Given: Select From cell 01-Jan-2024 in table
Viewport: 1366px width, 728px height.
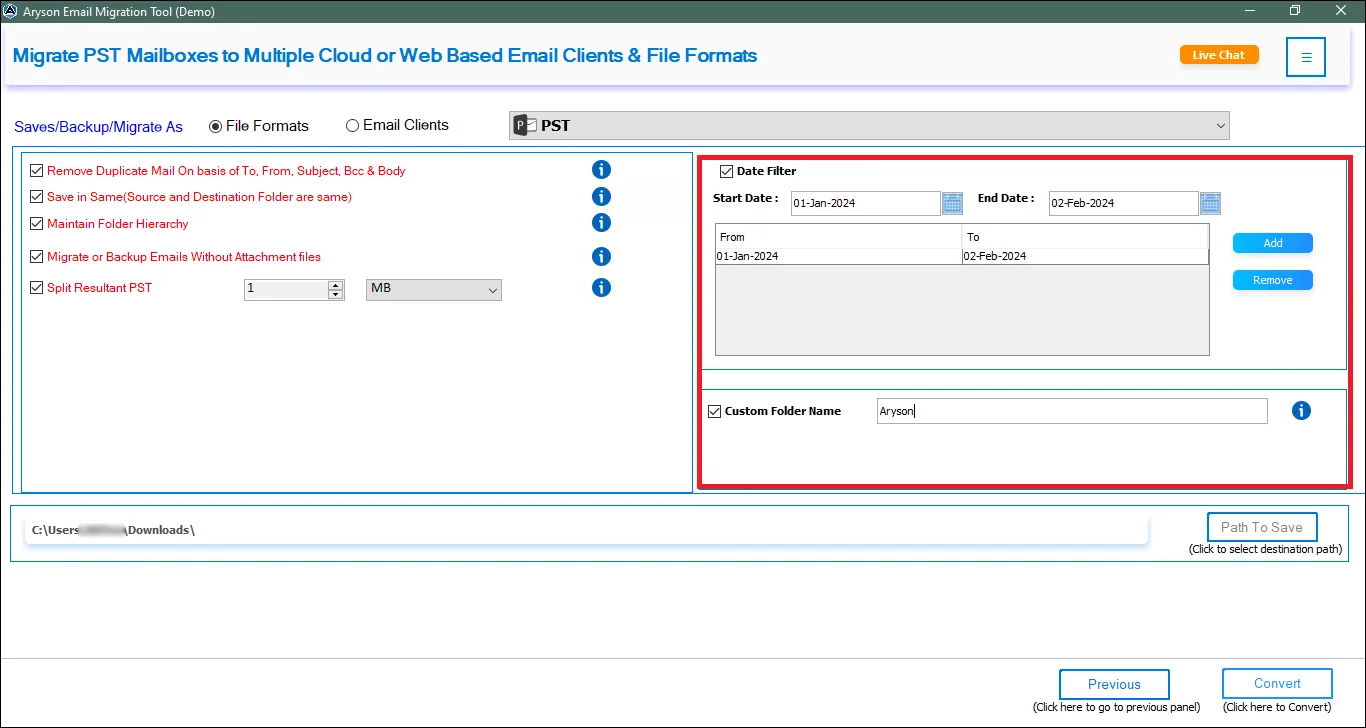Looking at the screenshot, I should (x=839, y=256).
